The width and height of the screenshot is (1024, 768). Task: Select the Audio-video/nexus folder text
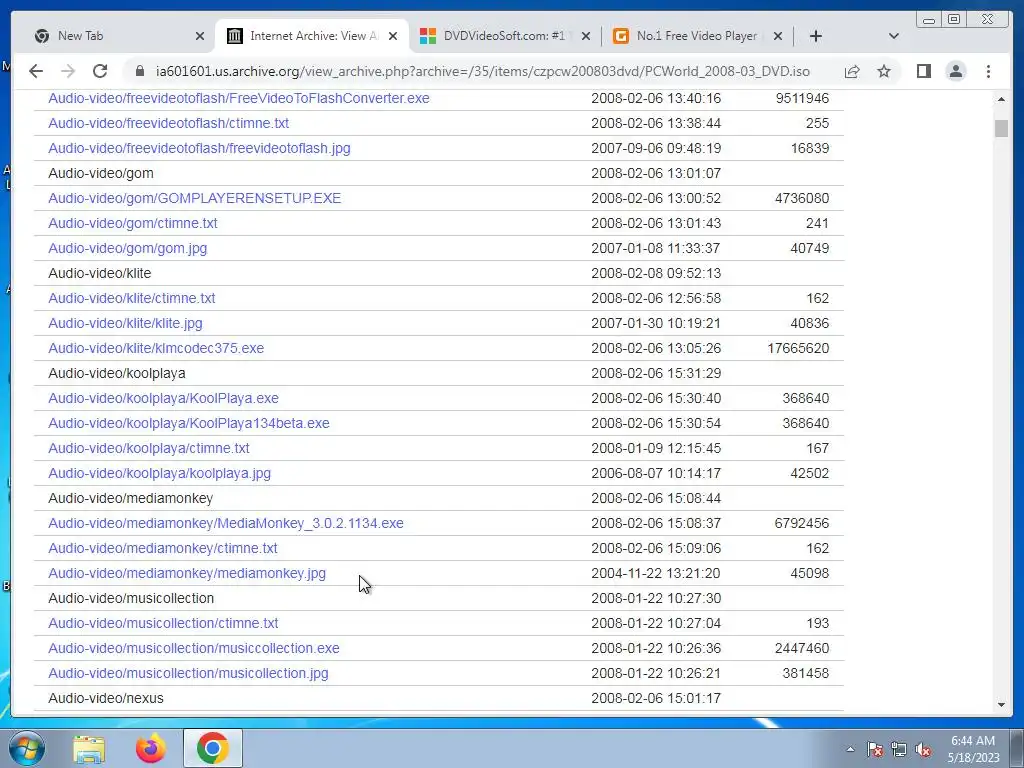106,698
